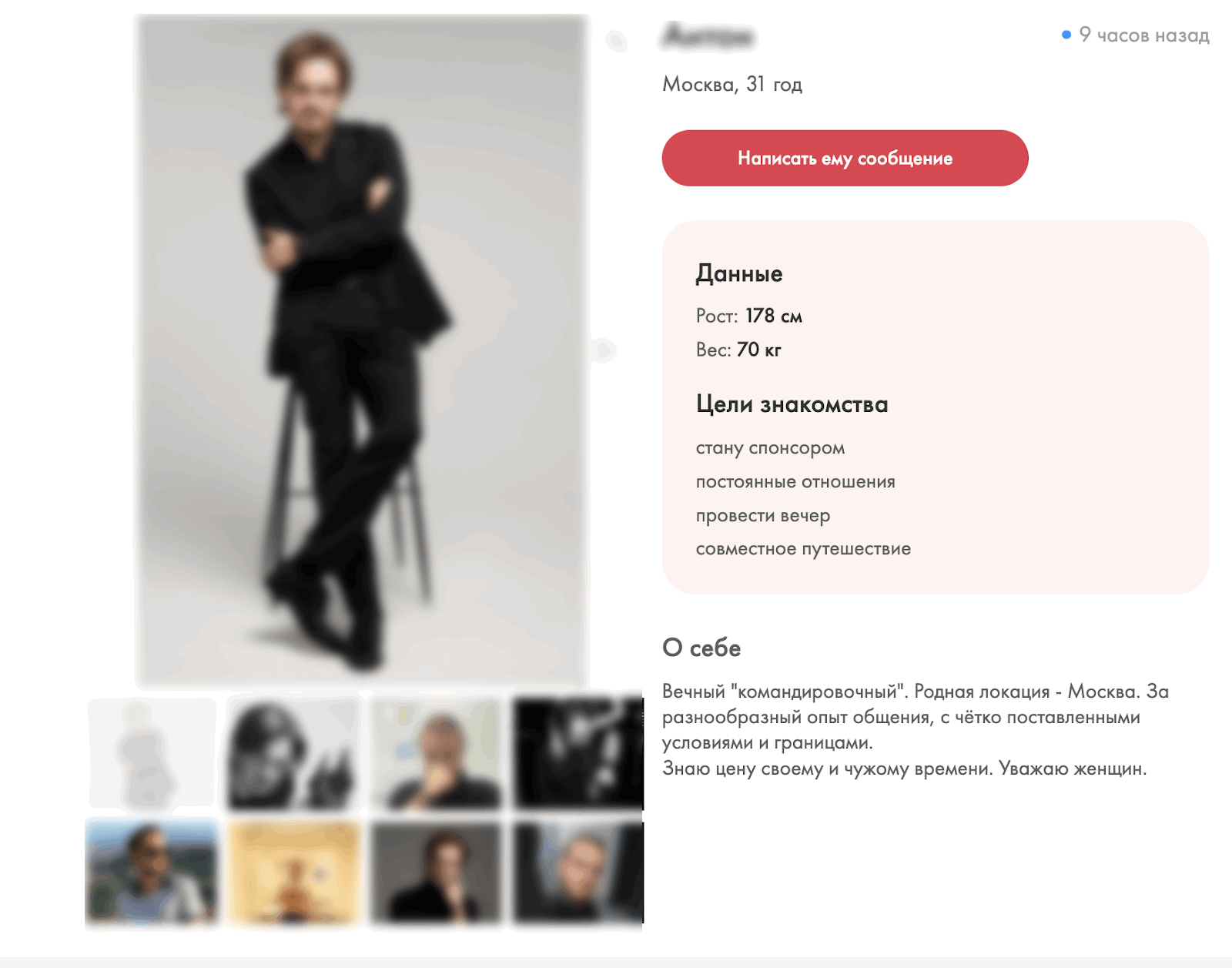
Task: Click the round icon at photo's right edge
Action: coord(603,350)
